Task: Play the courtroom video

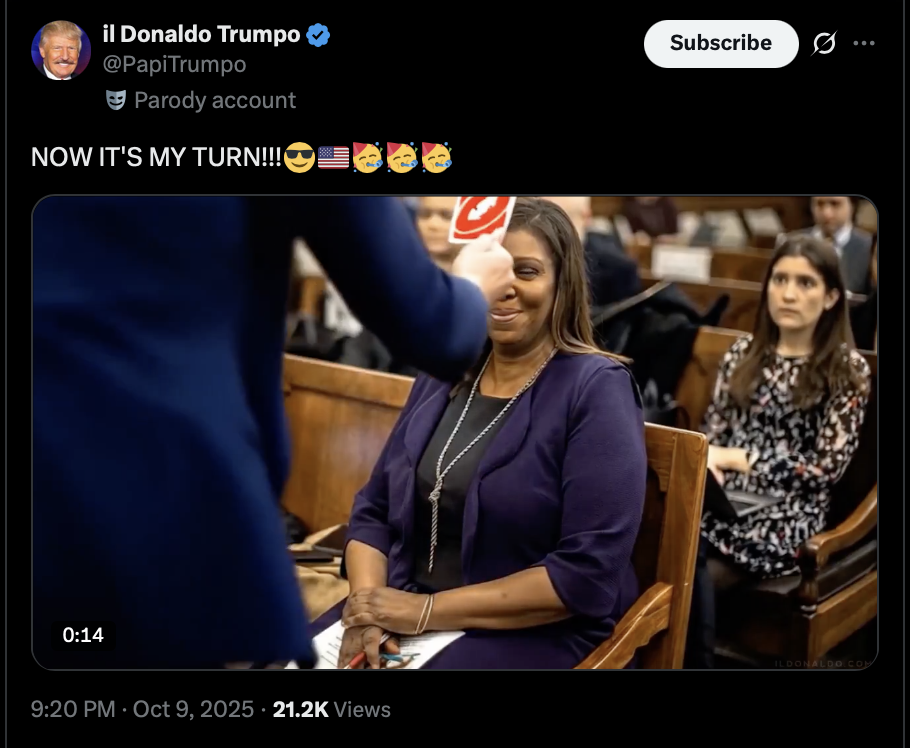Action: tap(455, 432)
